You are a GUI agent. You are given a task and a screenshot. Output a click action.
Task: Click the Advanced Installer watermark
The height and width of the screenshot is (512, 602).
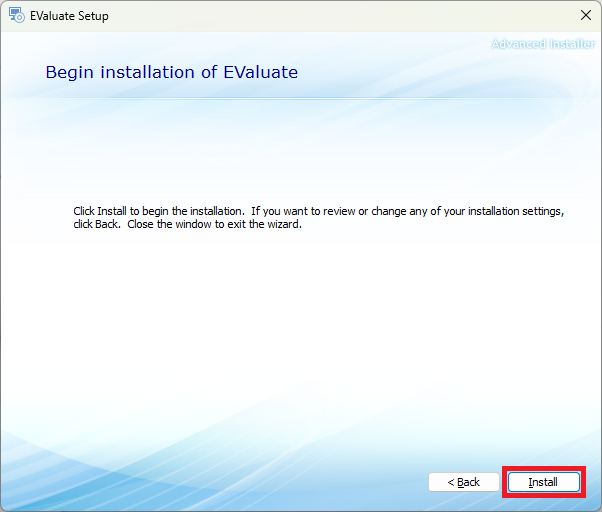[x=543, y=44]
